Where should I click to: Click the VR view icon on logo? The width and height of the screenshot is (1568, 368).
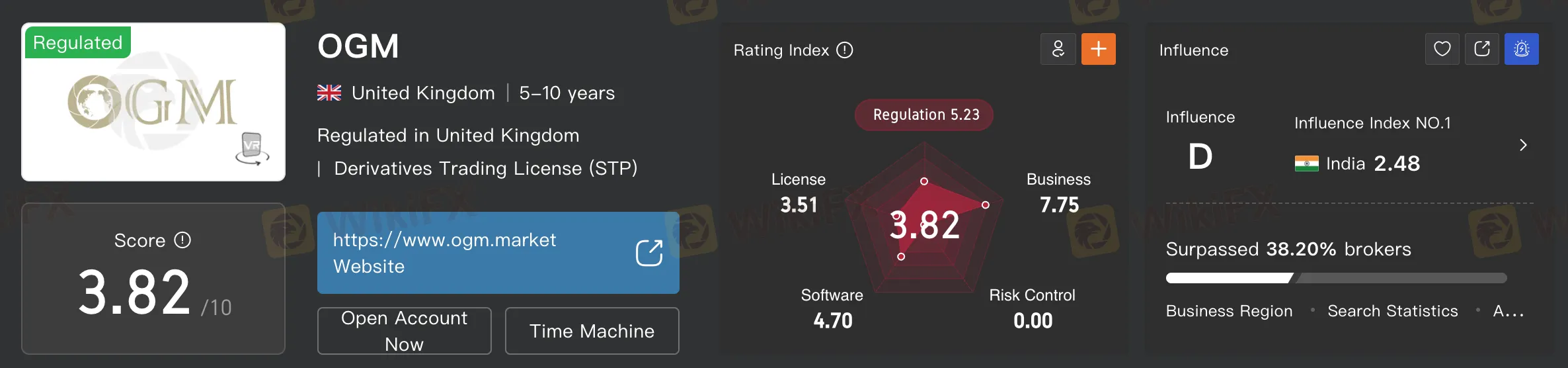point(252,148)
